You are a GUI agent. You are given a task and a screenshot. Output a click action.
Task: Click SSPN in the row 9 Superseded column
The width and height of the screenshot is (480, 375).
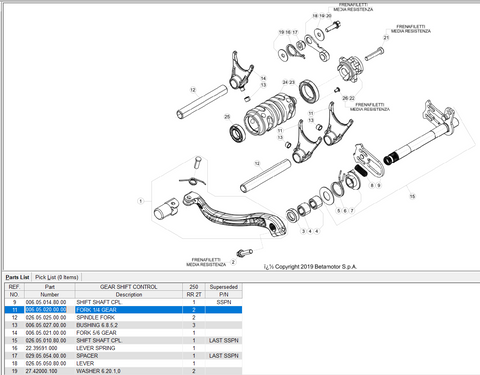[x=224, y=302]
